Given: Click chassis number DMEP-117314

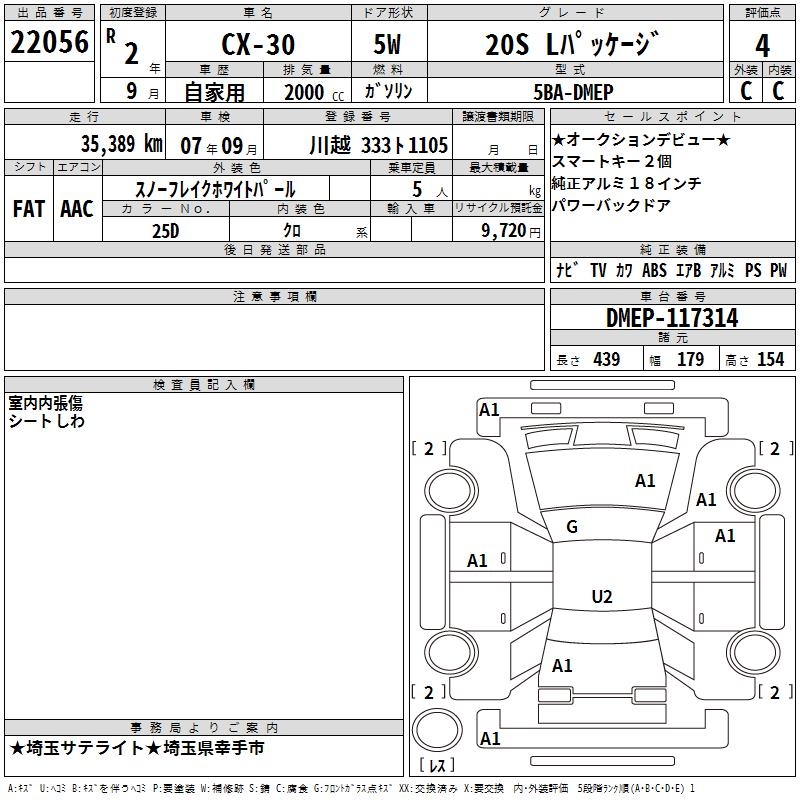Looking at the screenshot, I should coord(672,318).
